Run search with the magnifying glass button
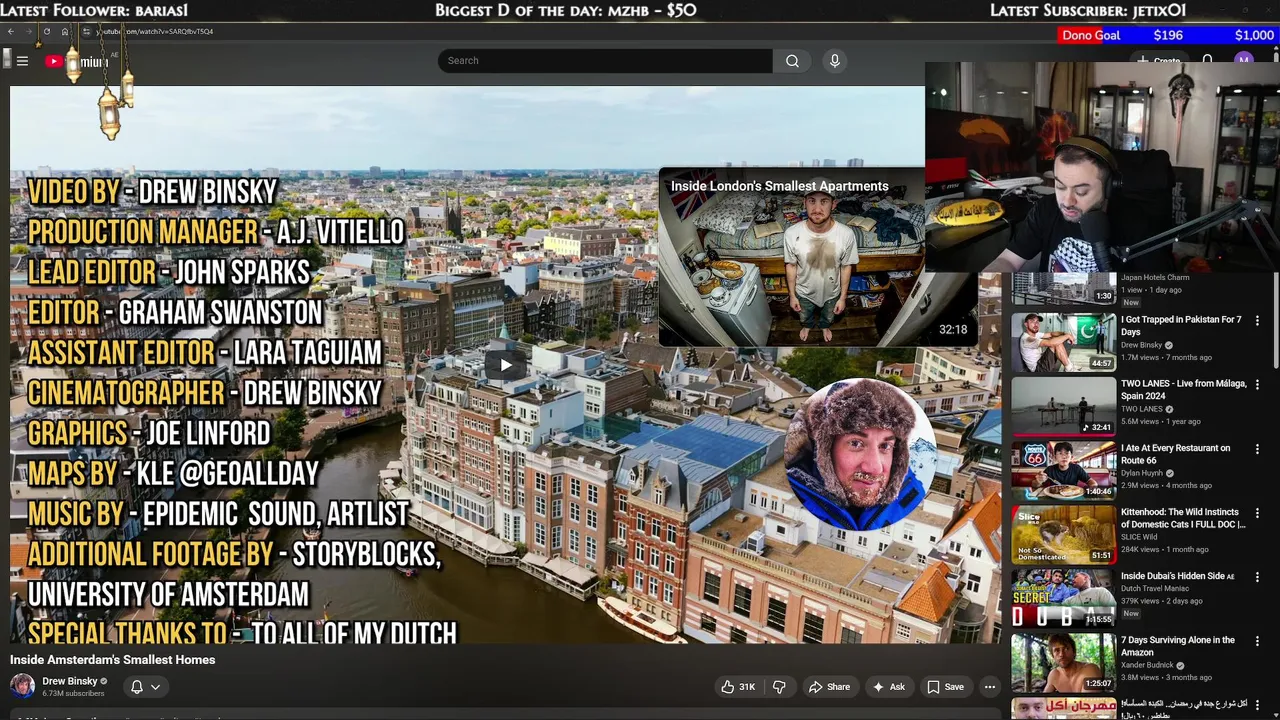This screenshot has width=1280, height=720. coord(792,61)
